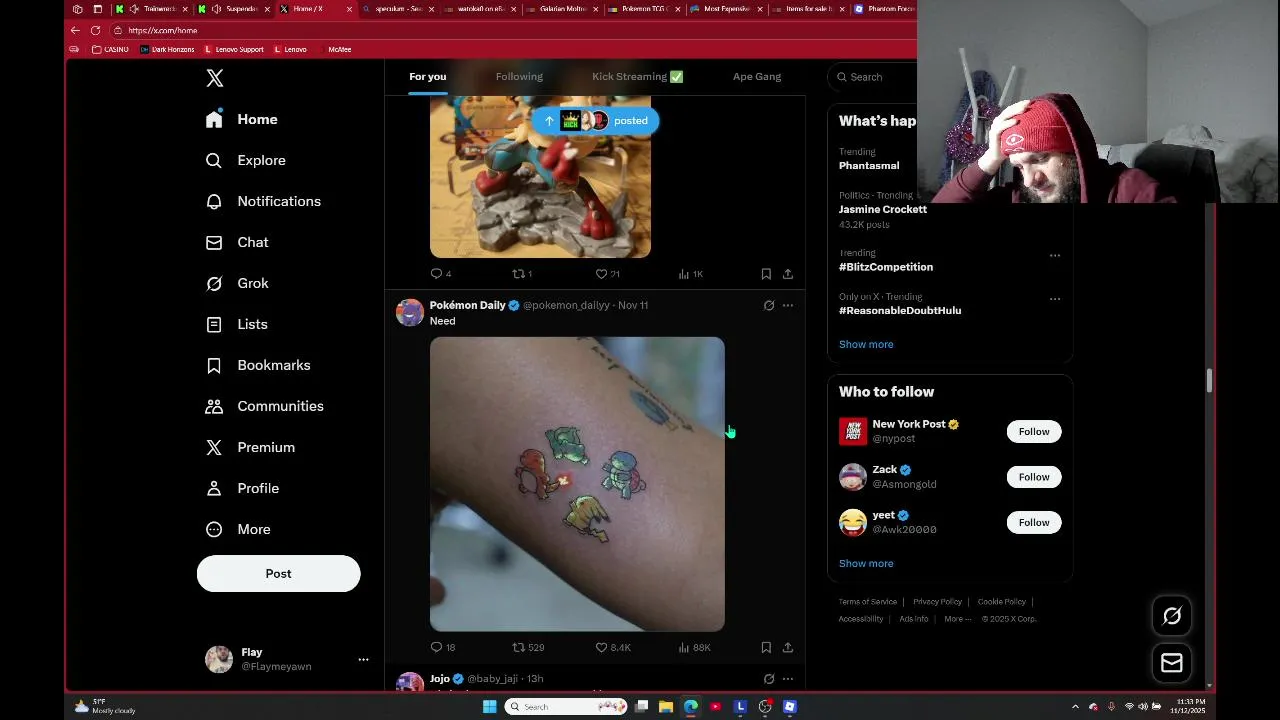Open the tattoo image in Pokémon Daily post

click(x=577, y=484)
